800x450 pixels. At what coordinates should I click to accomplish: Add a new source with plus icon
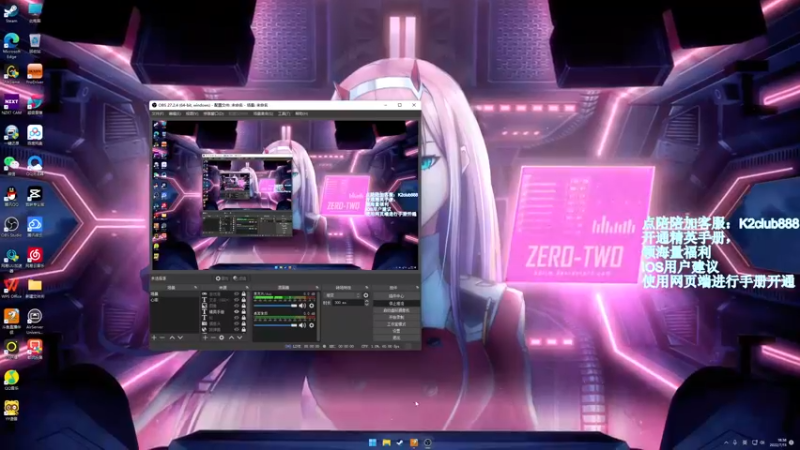(205, 337)
